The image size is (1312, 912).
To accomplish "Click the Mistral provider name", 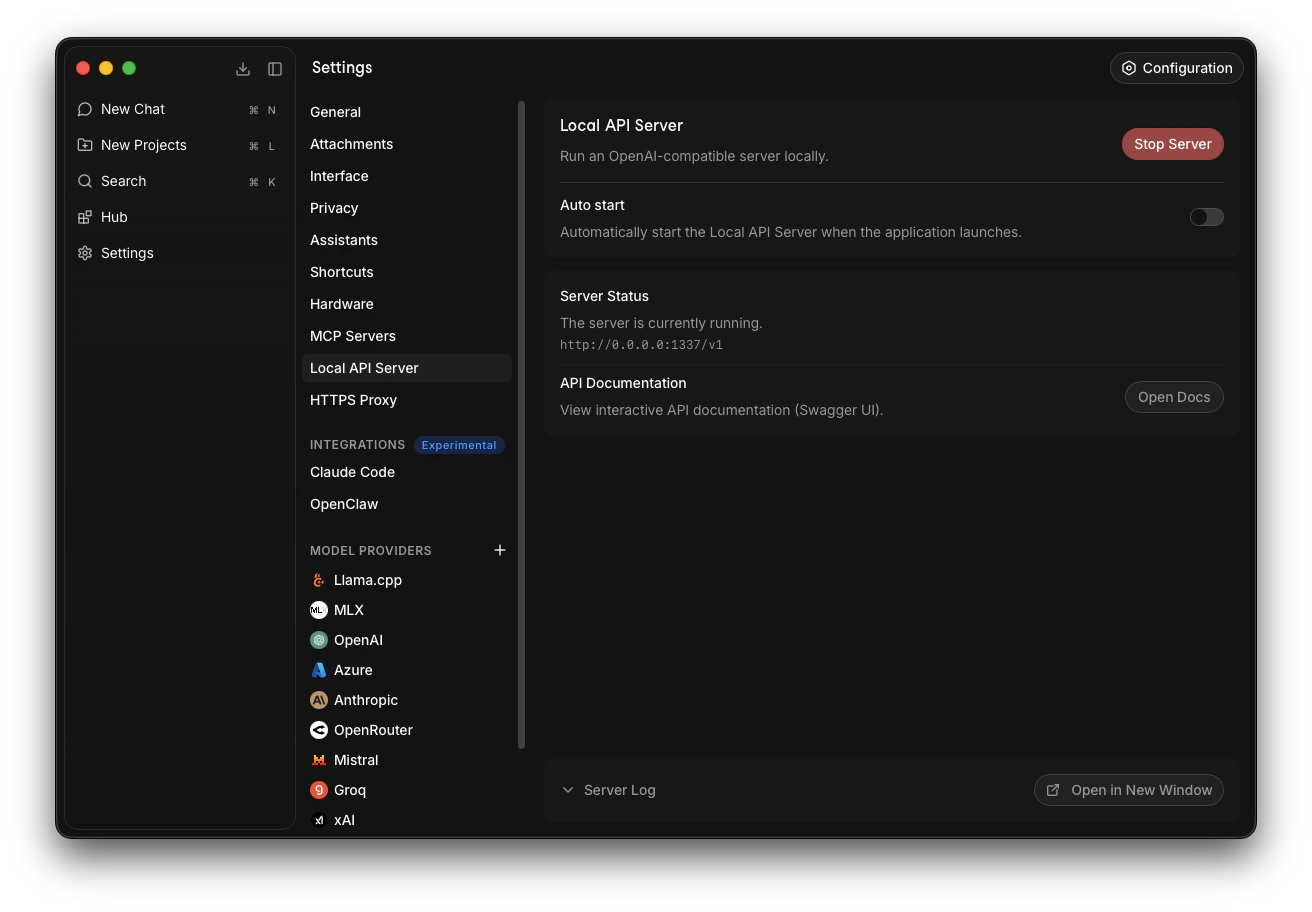I will pyautogui.click(x=356, y=760).
